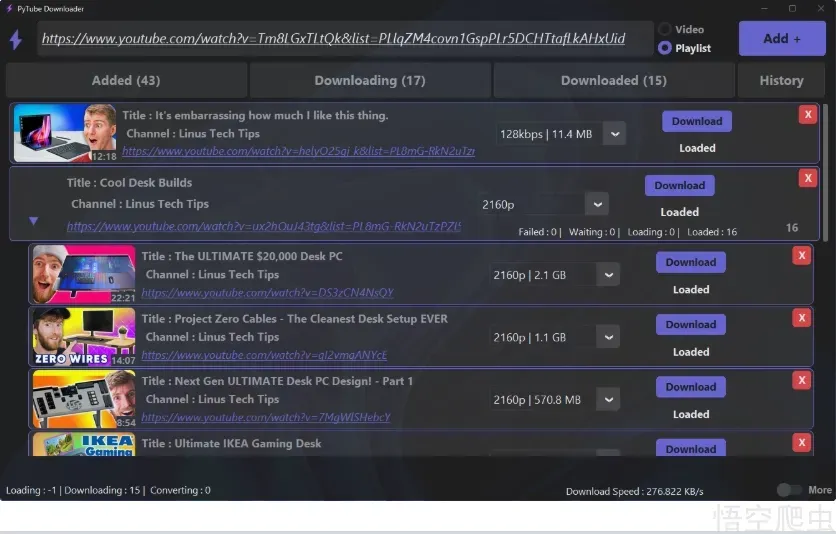
Task: Open the 128kbps | 11.4 MB quality dropdown
Action: [x=615, y=134]
